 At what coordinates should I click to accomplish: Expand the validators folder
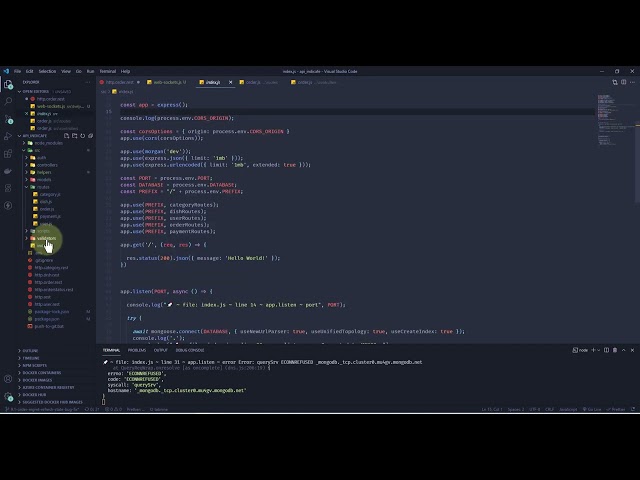(46, 238)
